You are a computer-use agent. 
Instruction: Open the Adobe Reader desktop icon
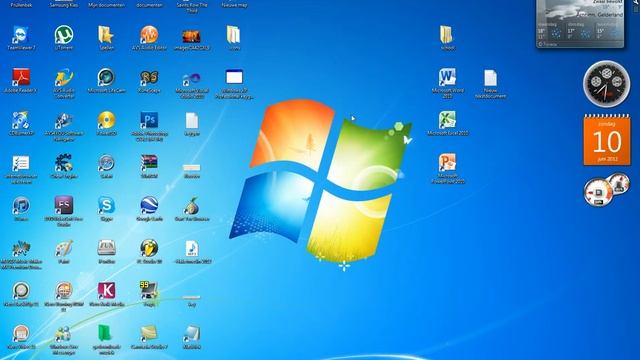pos(21,78)
